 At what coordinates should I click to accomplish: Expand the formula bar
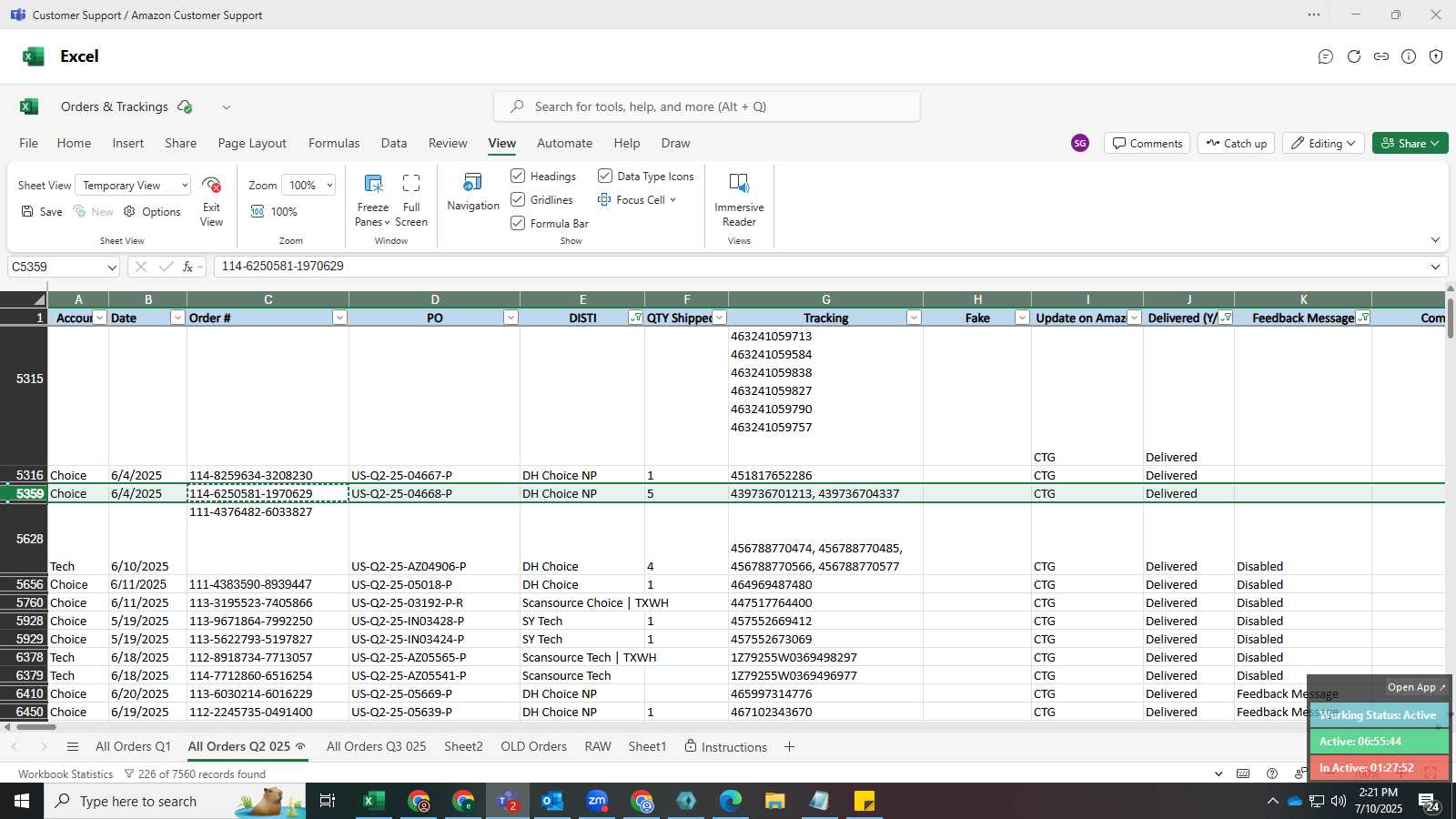(1435, 267)
